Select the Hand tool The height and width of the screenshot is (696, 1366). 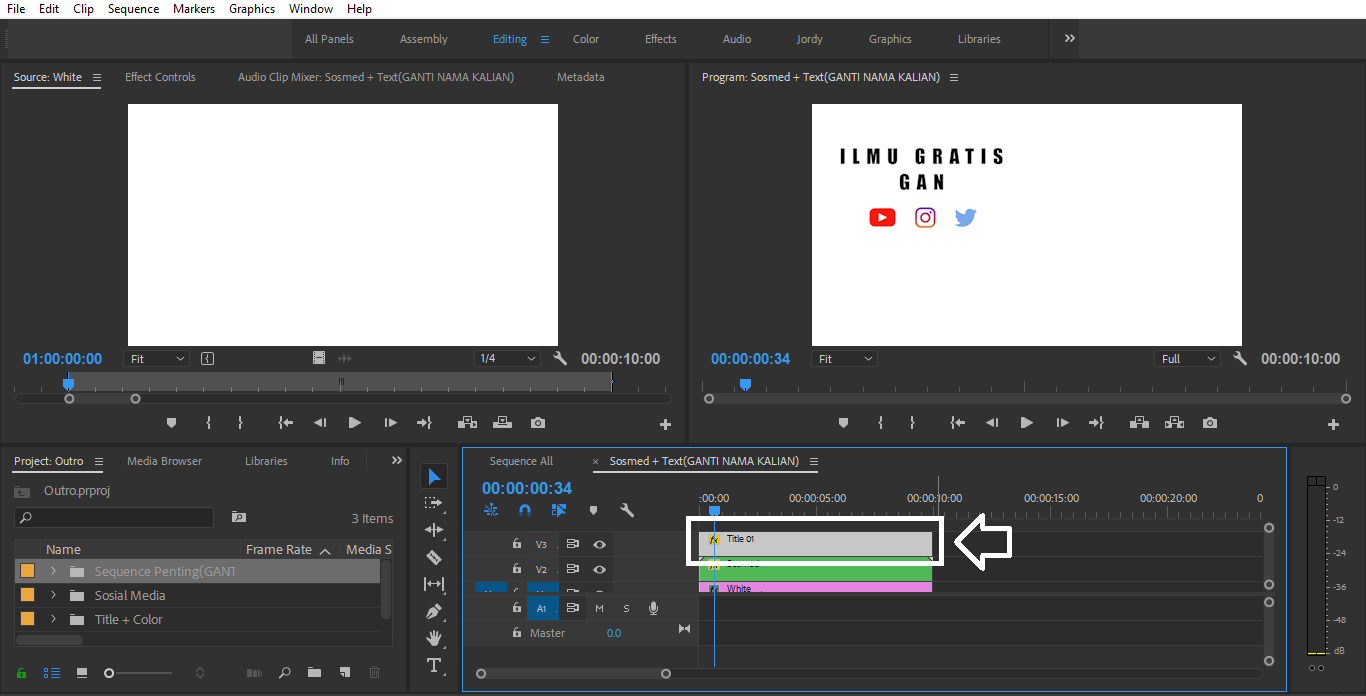click(434, 638)
